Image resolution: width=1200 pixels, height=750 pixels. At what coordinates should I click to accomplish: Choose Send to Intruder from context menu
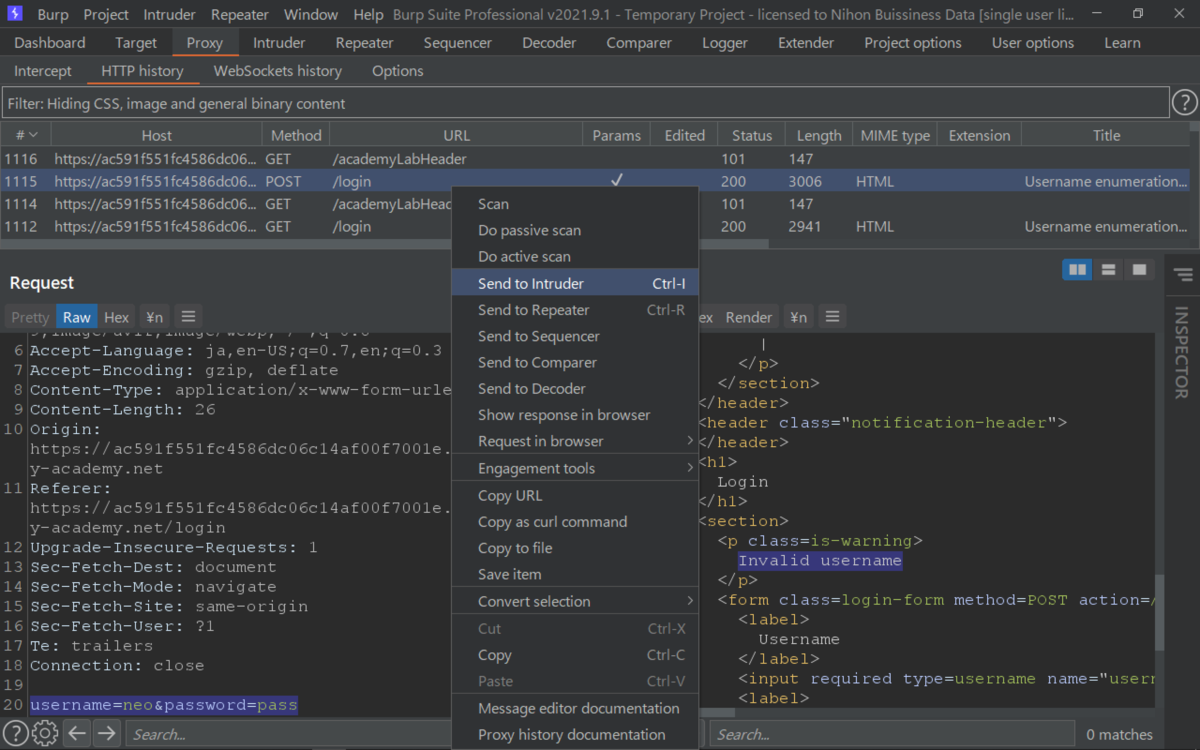[x=575, y=283]
